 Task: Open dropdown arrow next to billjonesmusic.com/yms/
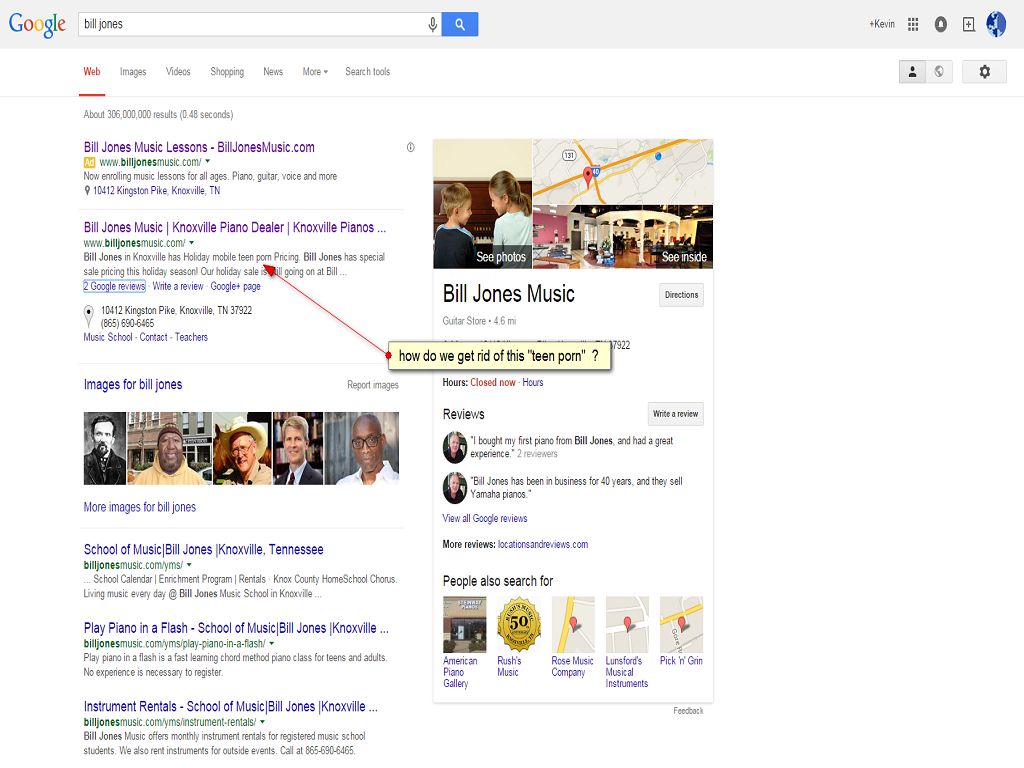click(189, 565)
